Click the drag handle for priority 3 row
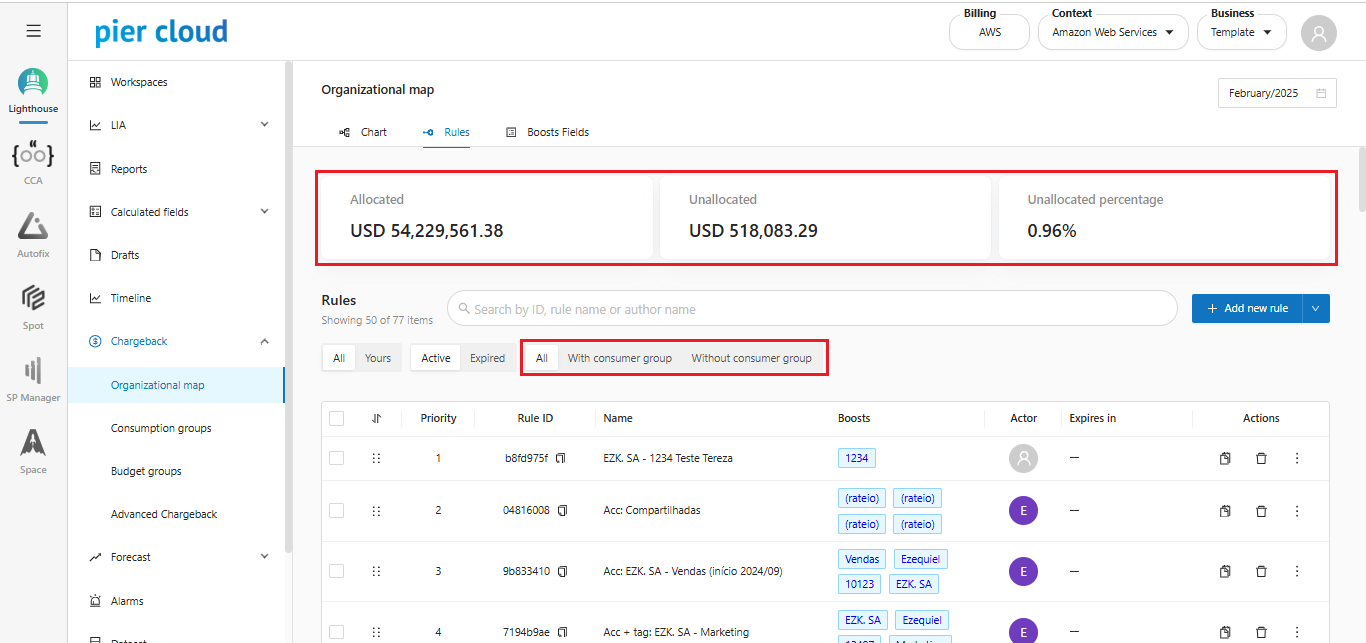 point(376,572)
